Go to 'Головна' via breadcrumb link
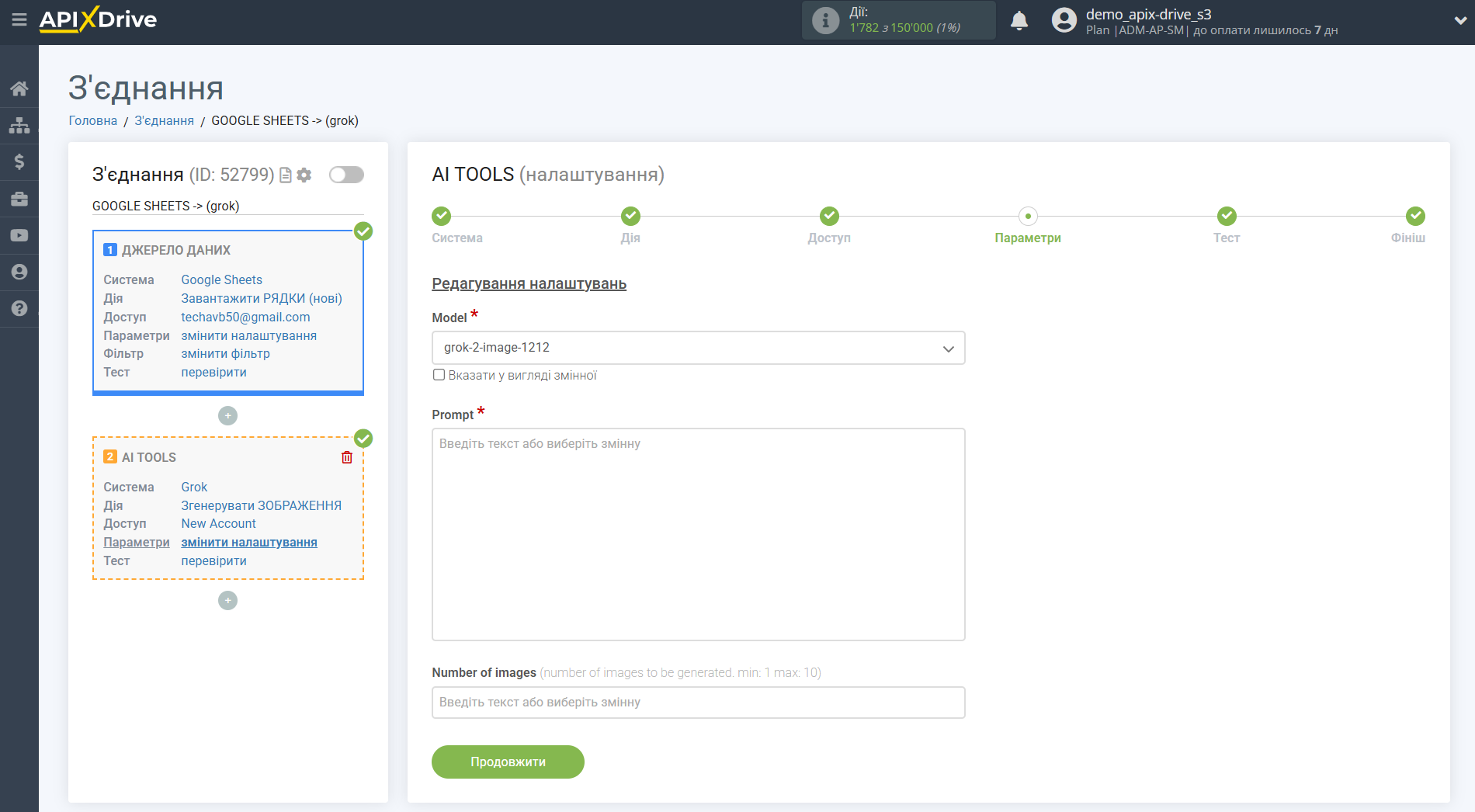Image resolution: width=1475 pixels, height=812 pixels. pyautogui.click(x=92, y=120)
